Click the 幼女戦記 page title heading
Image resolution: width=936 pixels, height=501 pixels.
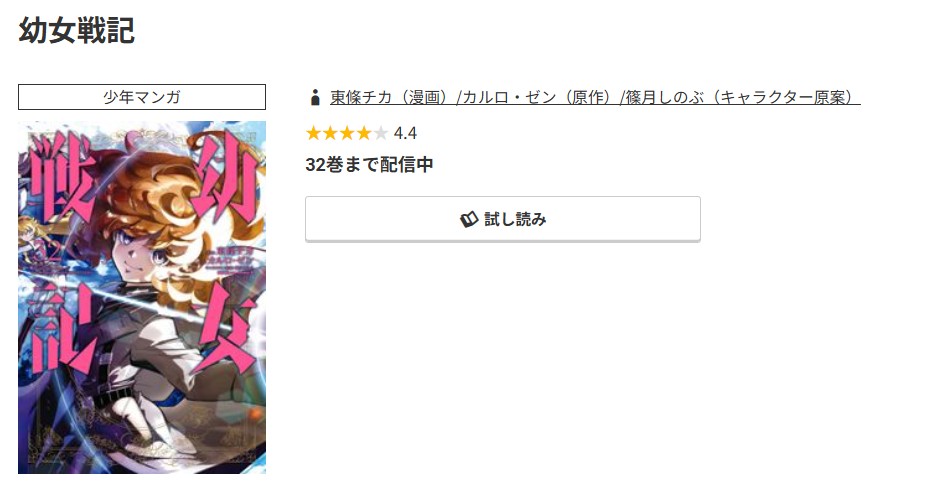[x=77, y=30]
